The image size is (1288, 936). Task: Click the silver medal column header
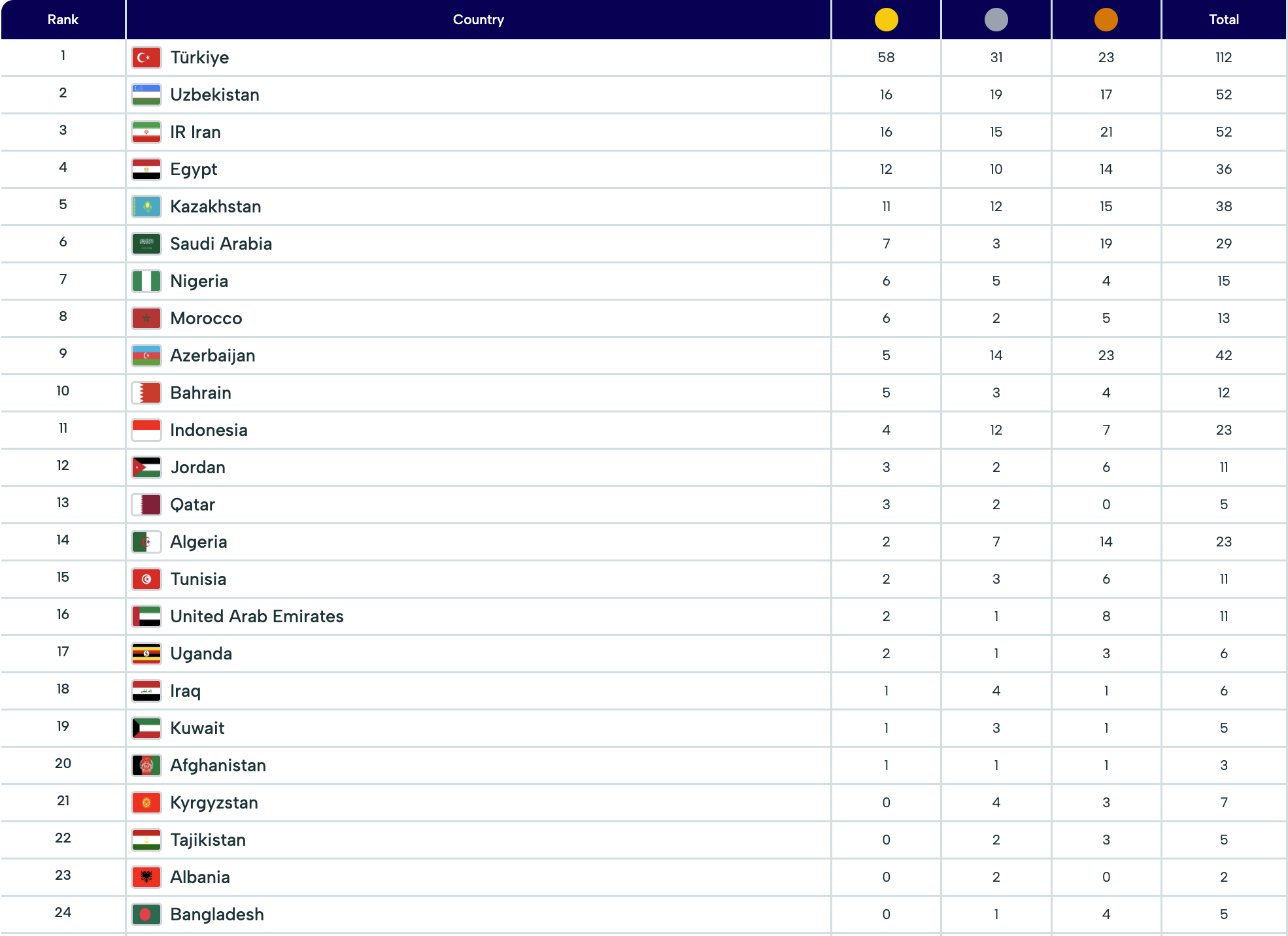coord(996,20)
